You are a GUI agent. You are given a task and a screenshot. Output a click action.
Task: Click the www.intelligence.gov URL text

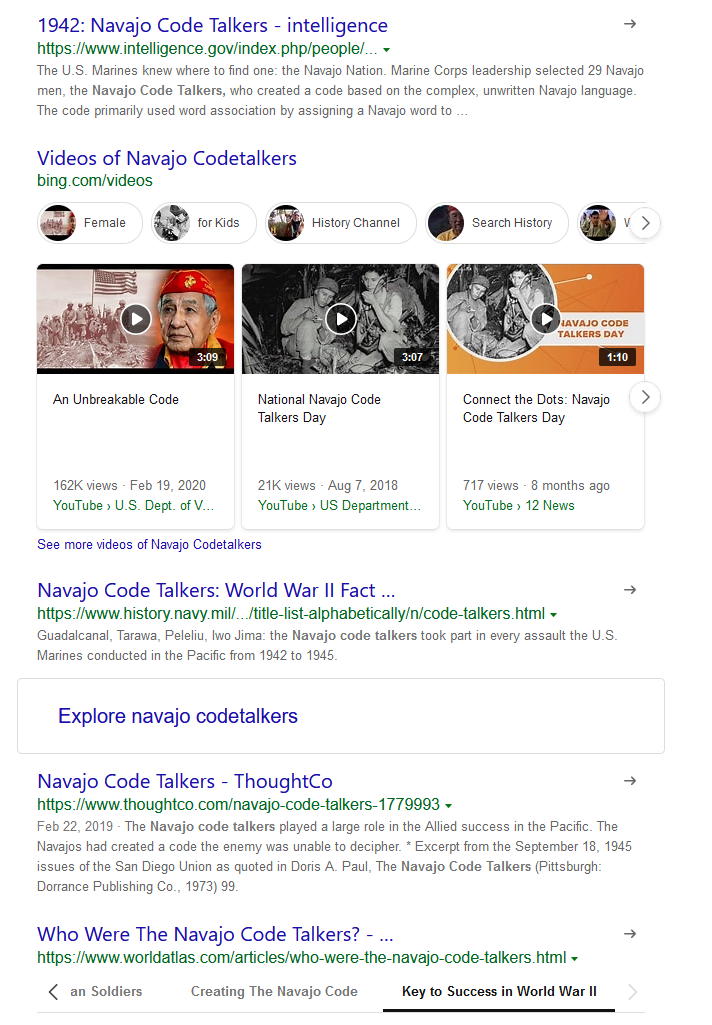pyautogui.click(x=207, y=49)
